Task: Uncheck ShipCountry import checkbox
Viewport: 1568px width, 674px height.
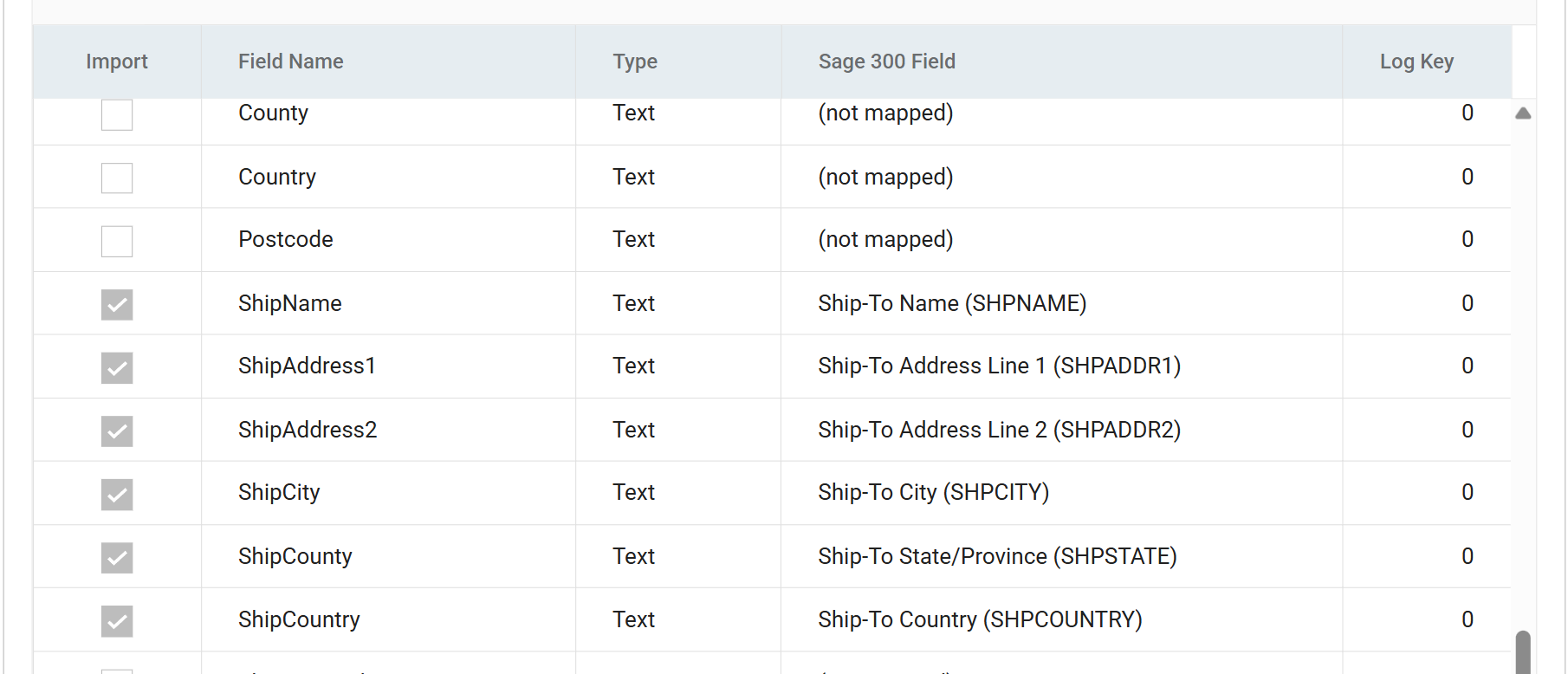Action: tap(117, 620)
